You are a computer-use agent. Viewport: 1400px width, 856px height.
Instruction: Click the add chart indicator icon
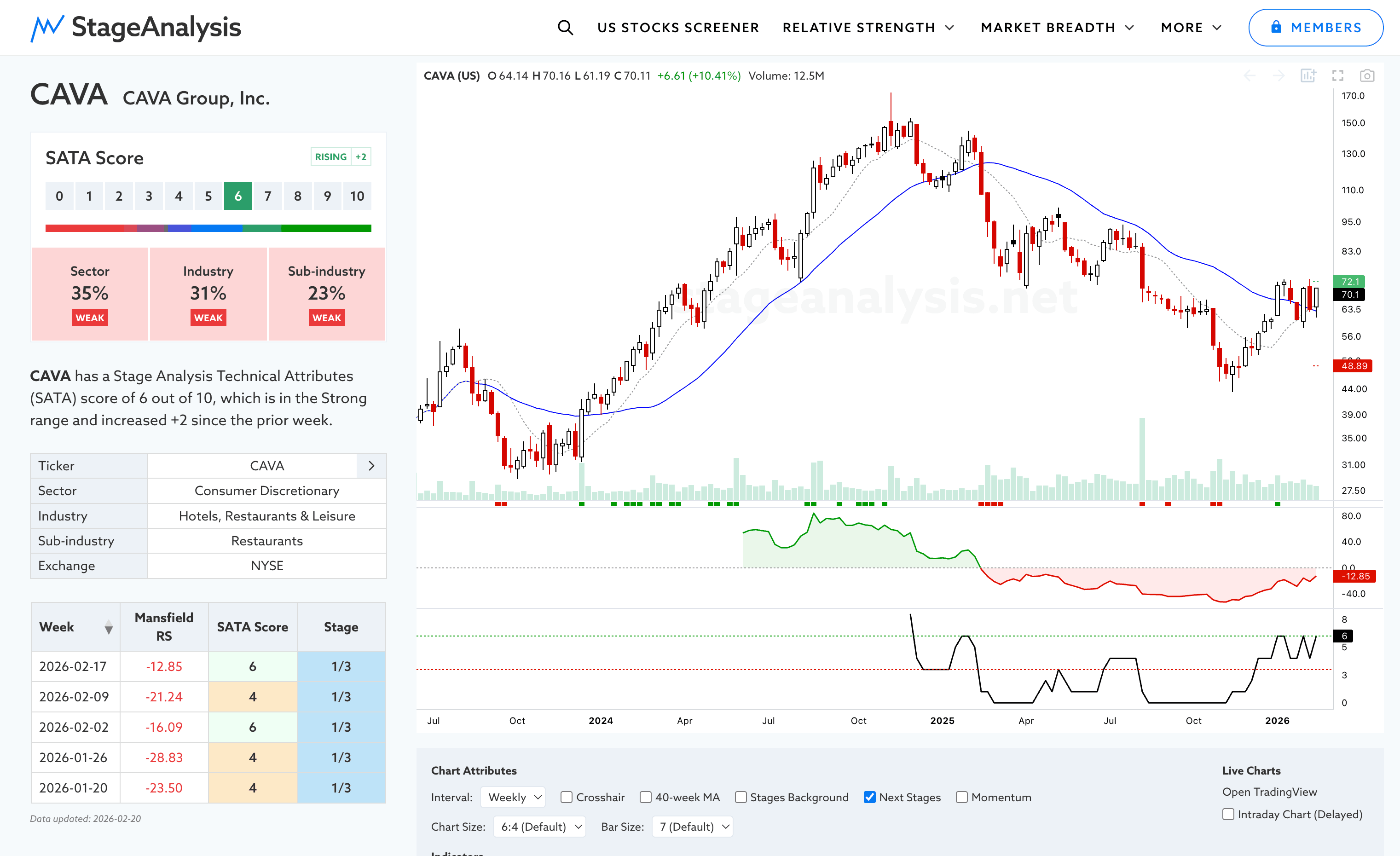1308,75
